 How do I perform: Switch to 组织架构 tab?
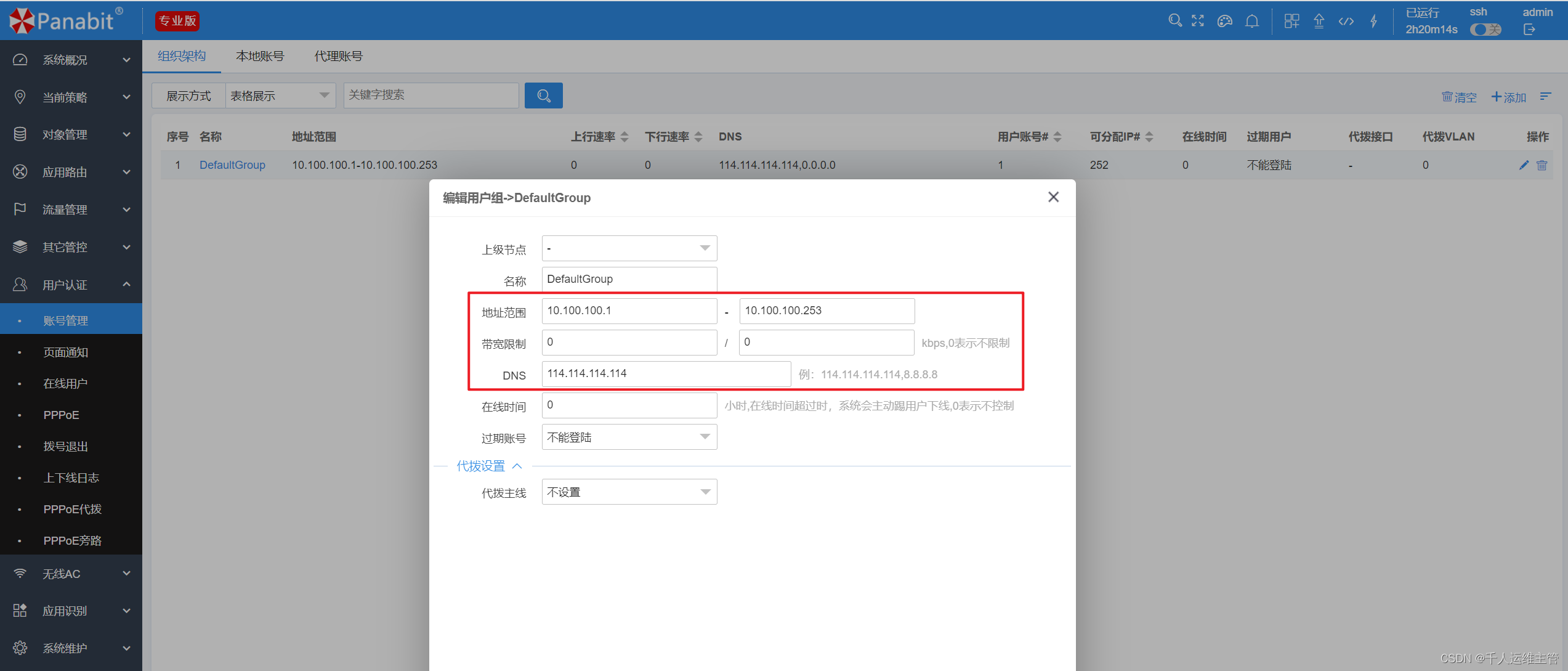pos(182,56)
